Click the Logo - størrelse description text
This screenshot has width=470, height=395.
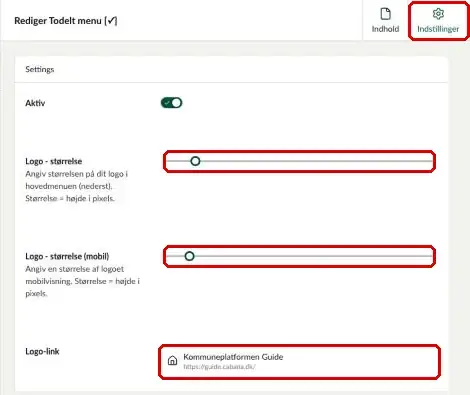[x=77, y=186]
